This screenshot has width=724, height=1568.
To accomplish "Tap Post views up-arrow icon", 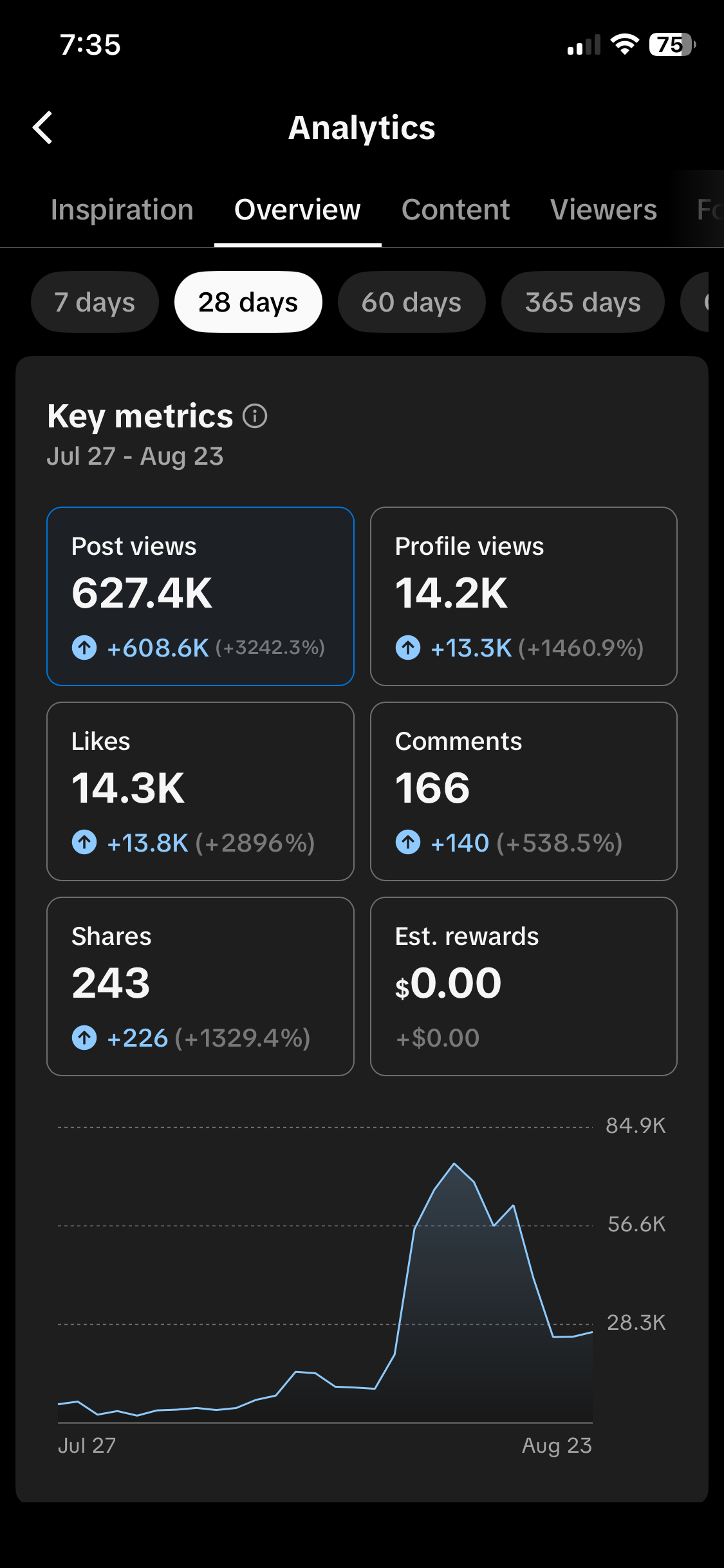I will [x=84, y=648].
